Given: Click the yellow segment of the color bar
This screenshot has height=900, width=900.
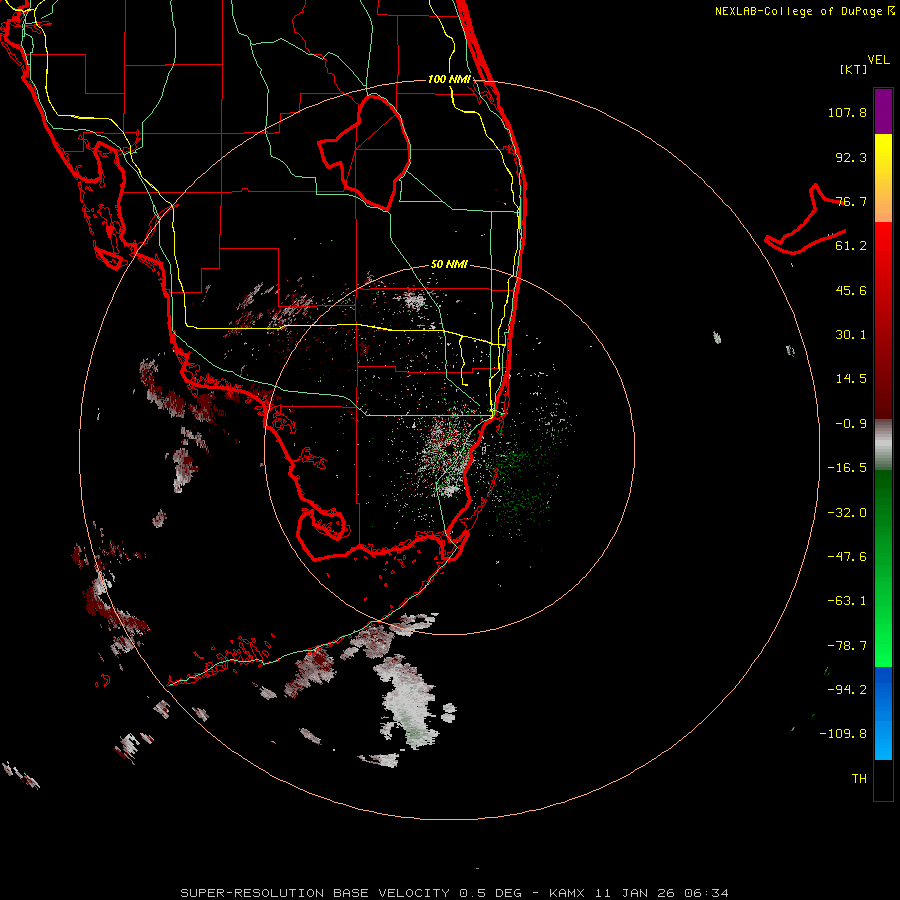Looking at the screenshot, I should [883, 177].
